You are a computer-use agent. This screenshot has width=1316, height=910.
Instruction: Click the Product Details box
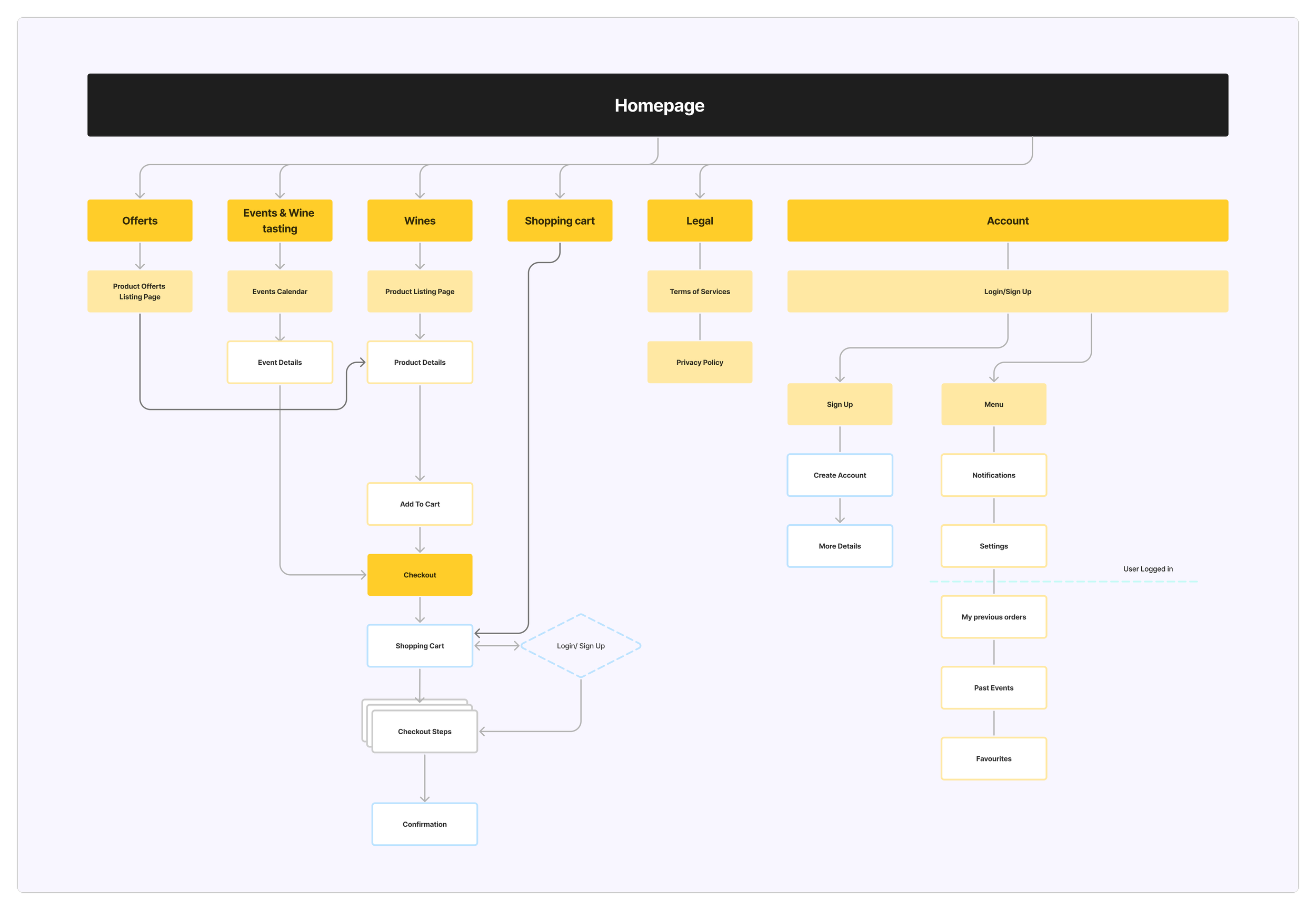click(x=420, y=363)
